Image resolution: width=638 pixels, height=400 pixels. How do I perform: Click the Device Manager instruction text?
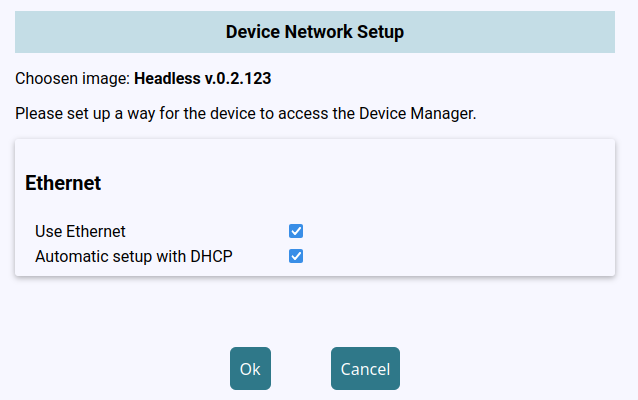[245, 114]
